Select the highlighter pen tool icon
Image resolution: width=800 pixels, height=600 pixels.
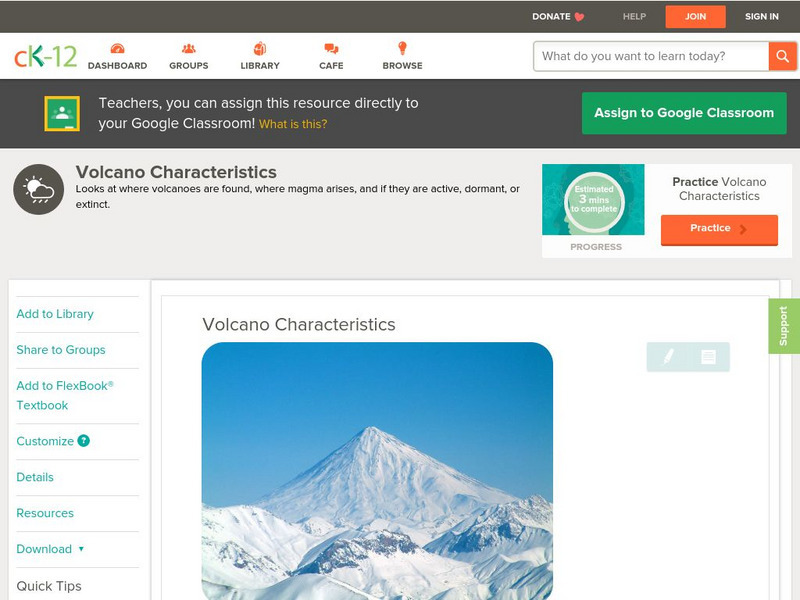(668, 357)
